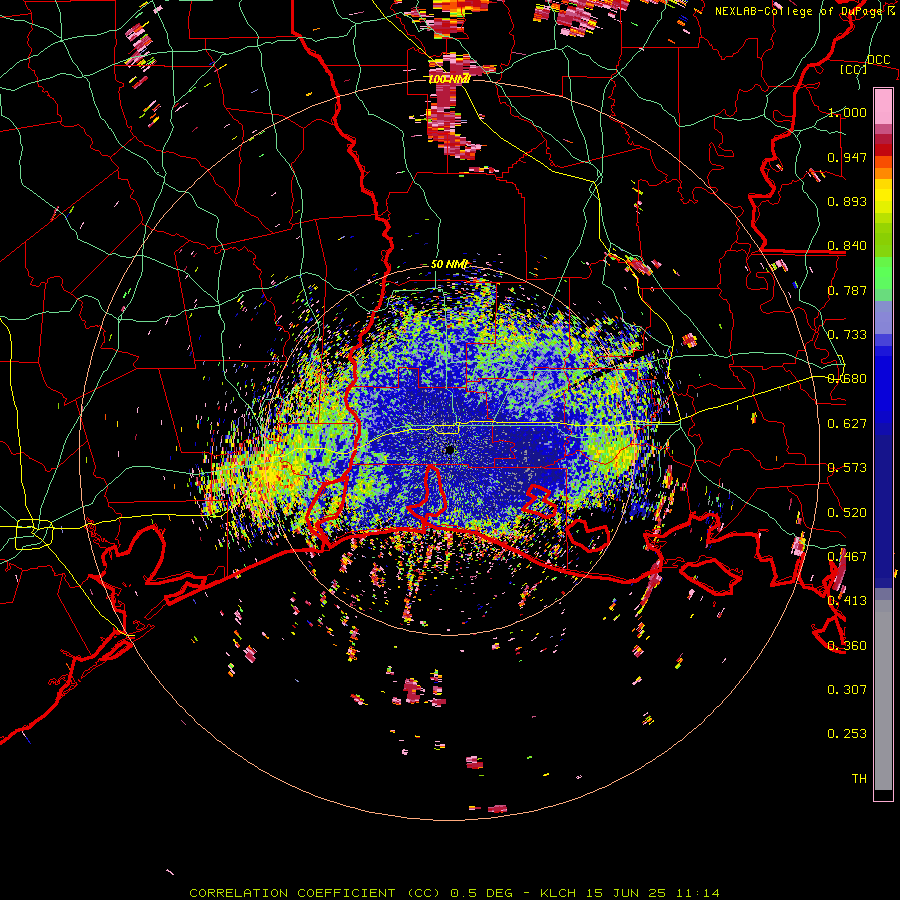Click the 0.787 scale value
Viewport: 900px width, 900px height.
point(847,290)
